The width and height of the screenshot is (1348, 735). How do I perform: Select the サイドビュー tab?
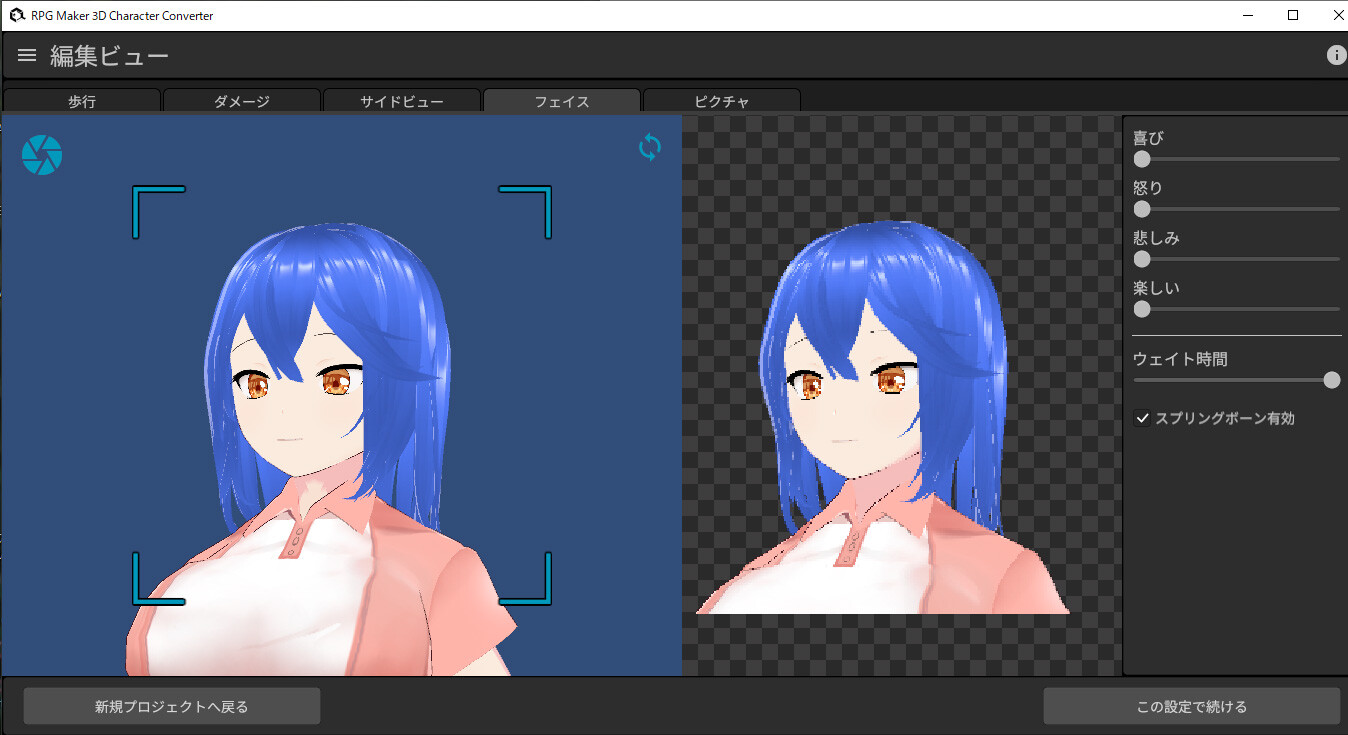tap(401, 100)
